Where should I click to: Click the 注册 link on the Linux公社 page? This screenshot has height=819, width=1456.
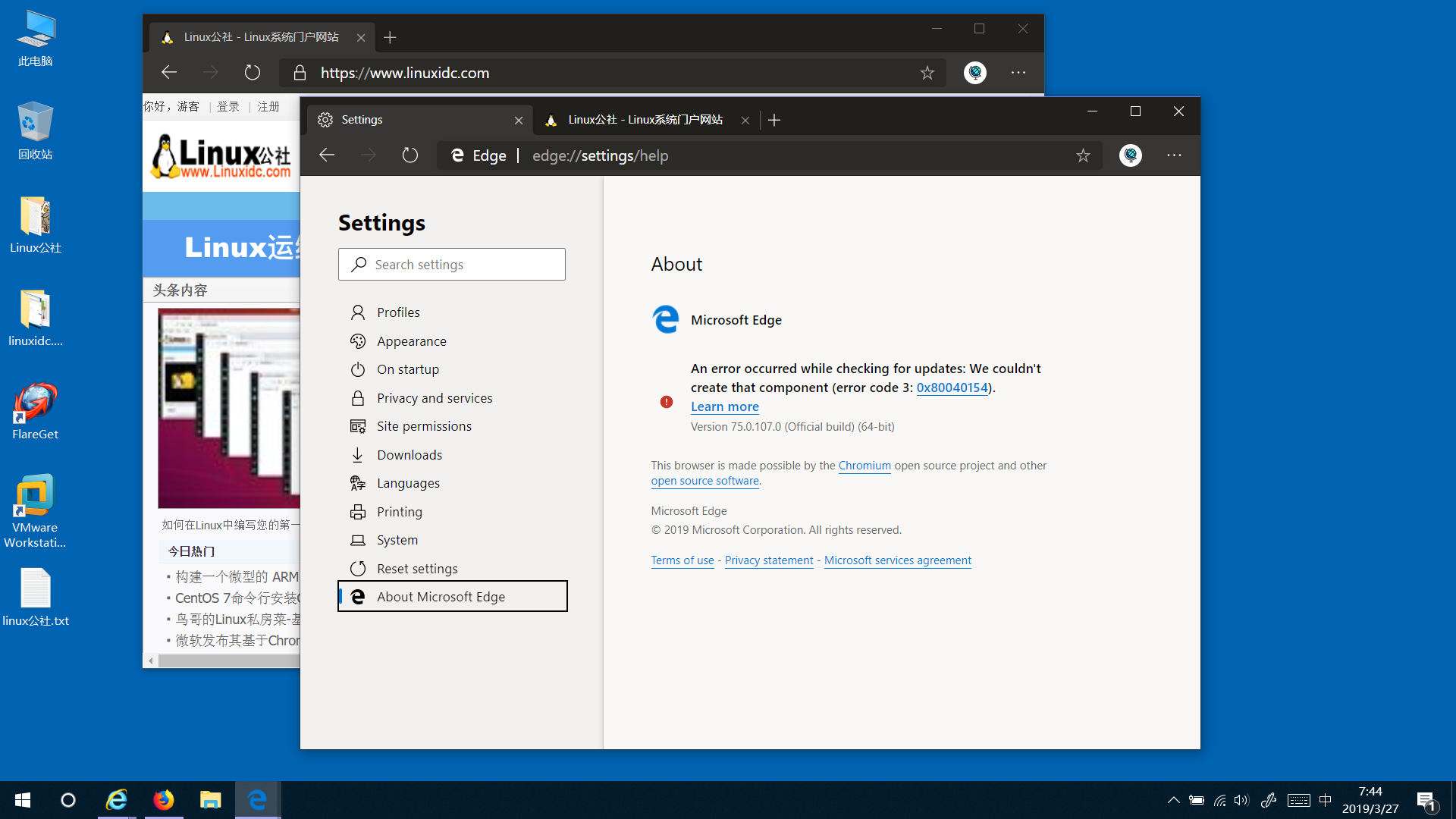click(x=268, y=107)
